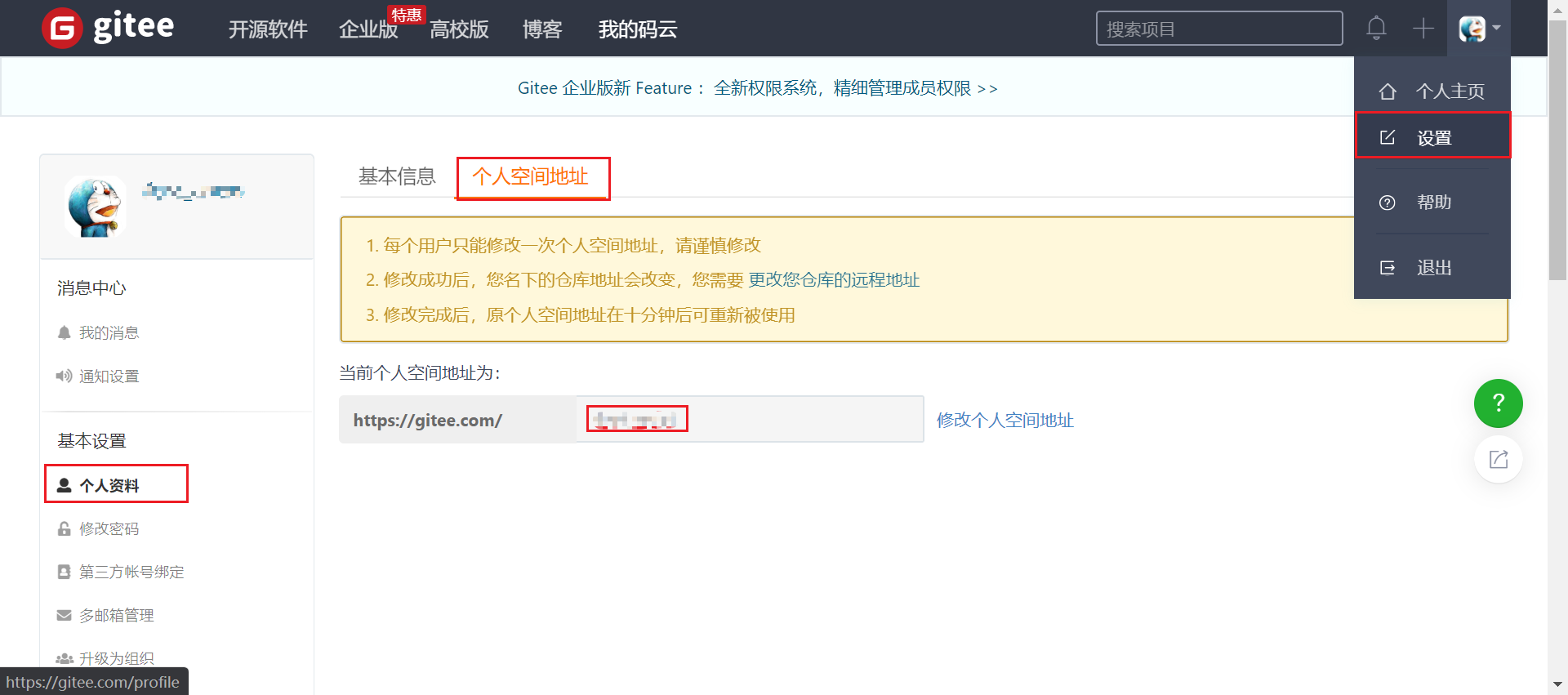Image resolution: width=1568 pixels, height=695 pixels.
Task: Open 第三方帐号绑定 in sidebar
Action: tap(131, 572)
